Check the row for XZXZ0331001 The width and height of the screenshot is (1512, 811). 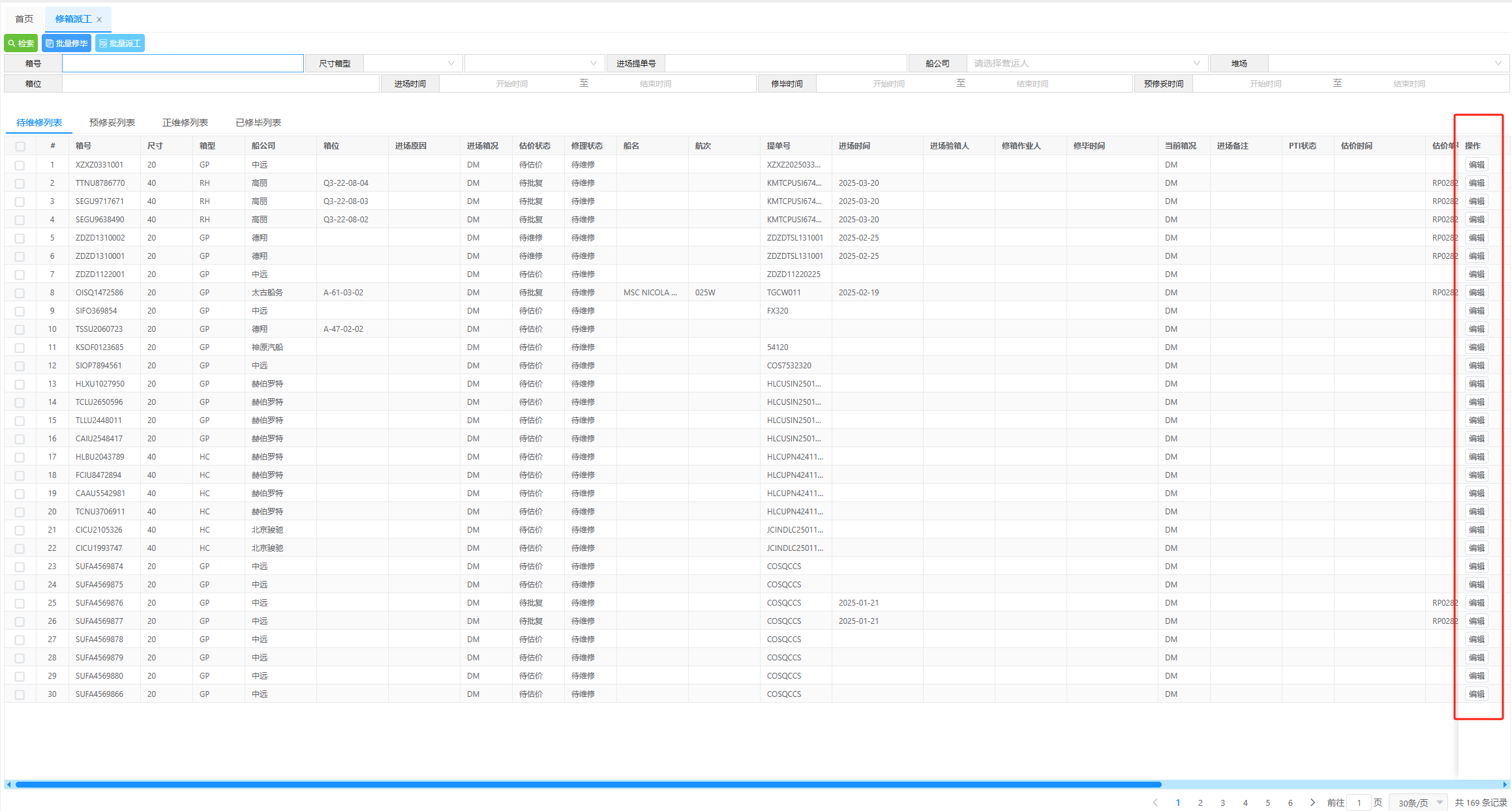[x=20, y=166]
